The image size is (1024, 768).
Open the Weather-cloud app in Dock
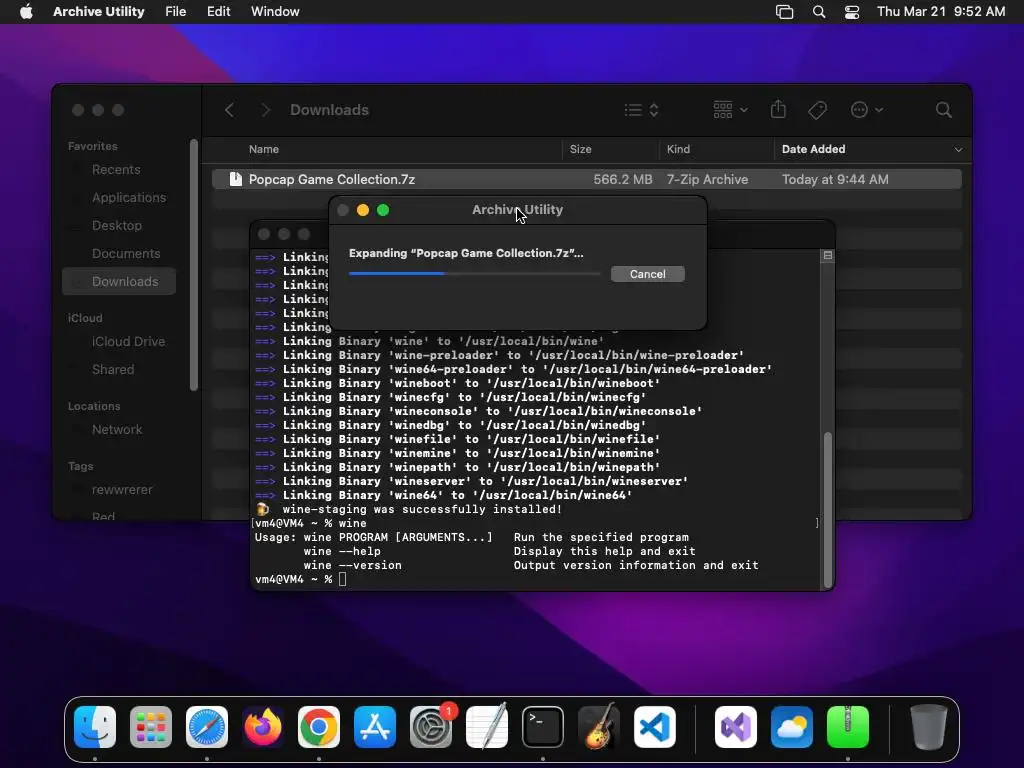[x=792, y=727]
